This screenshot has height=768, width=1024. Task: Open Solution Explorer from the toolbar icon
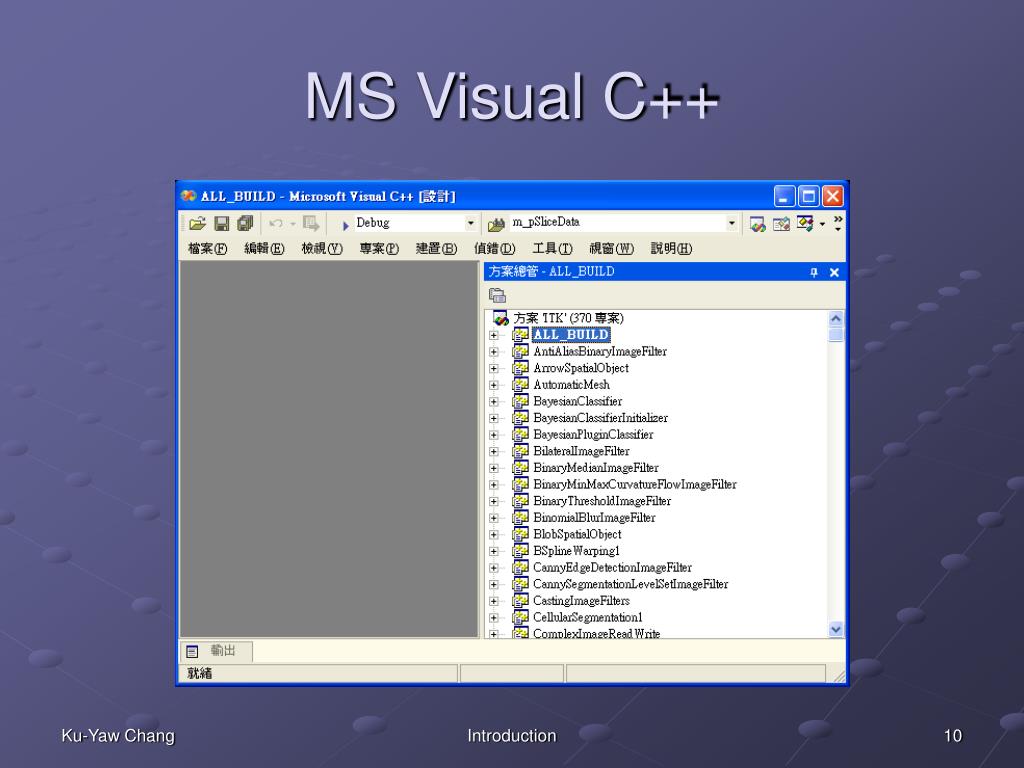[758, 224]
